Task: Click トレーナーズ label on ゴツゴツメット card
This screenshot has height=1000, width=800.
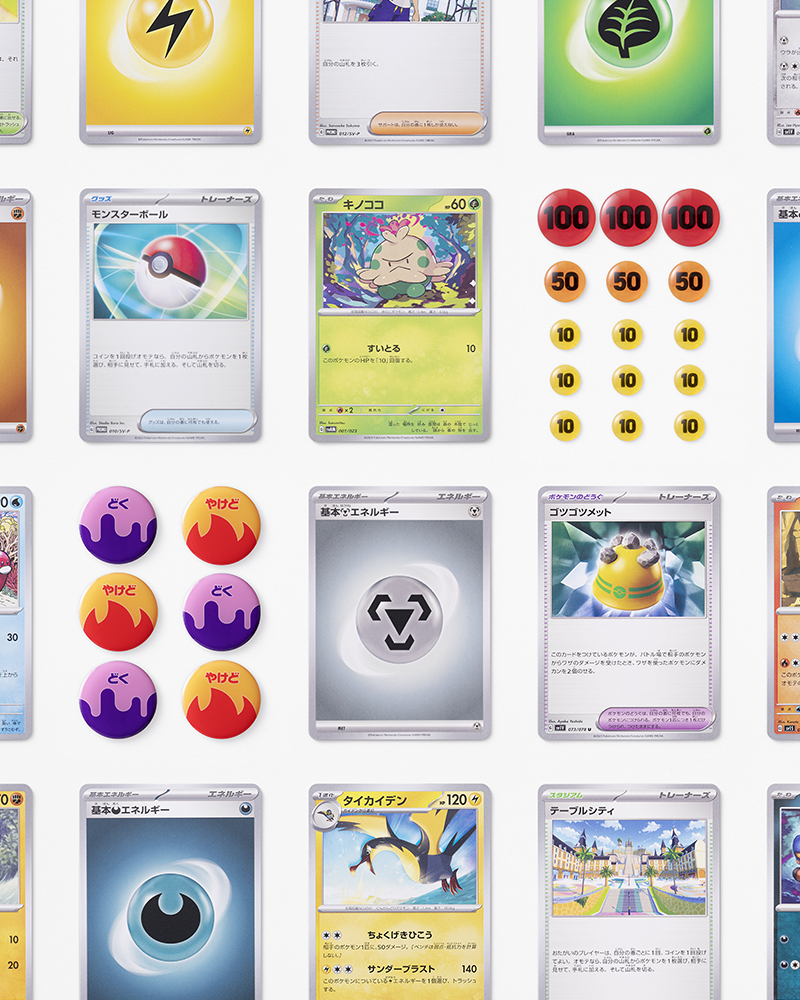Action: point(684,497)
